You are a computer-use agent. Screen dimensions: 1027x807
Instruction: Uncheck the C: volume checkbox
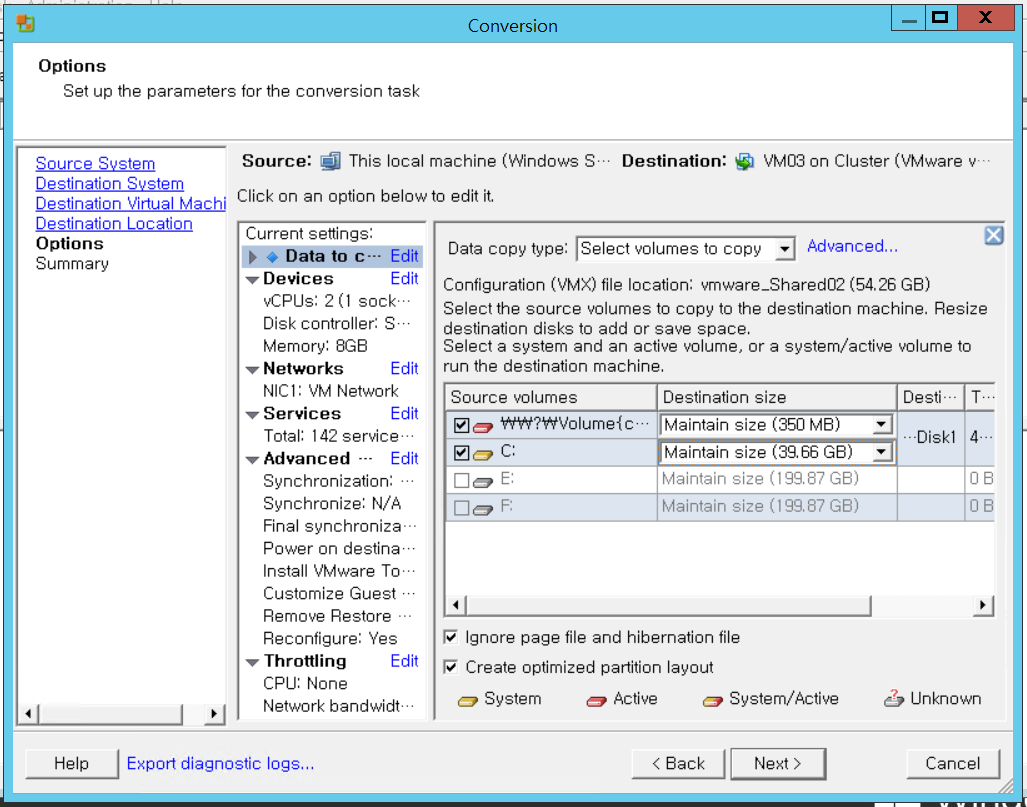pyautogui.click(x=461, y=452)
